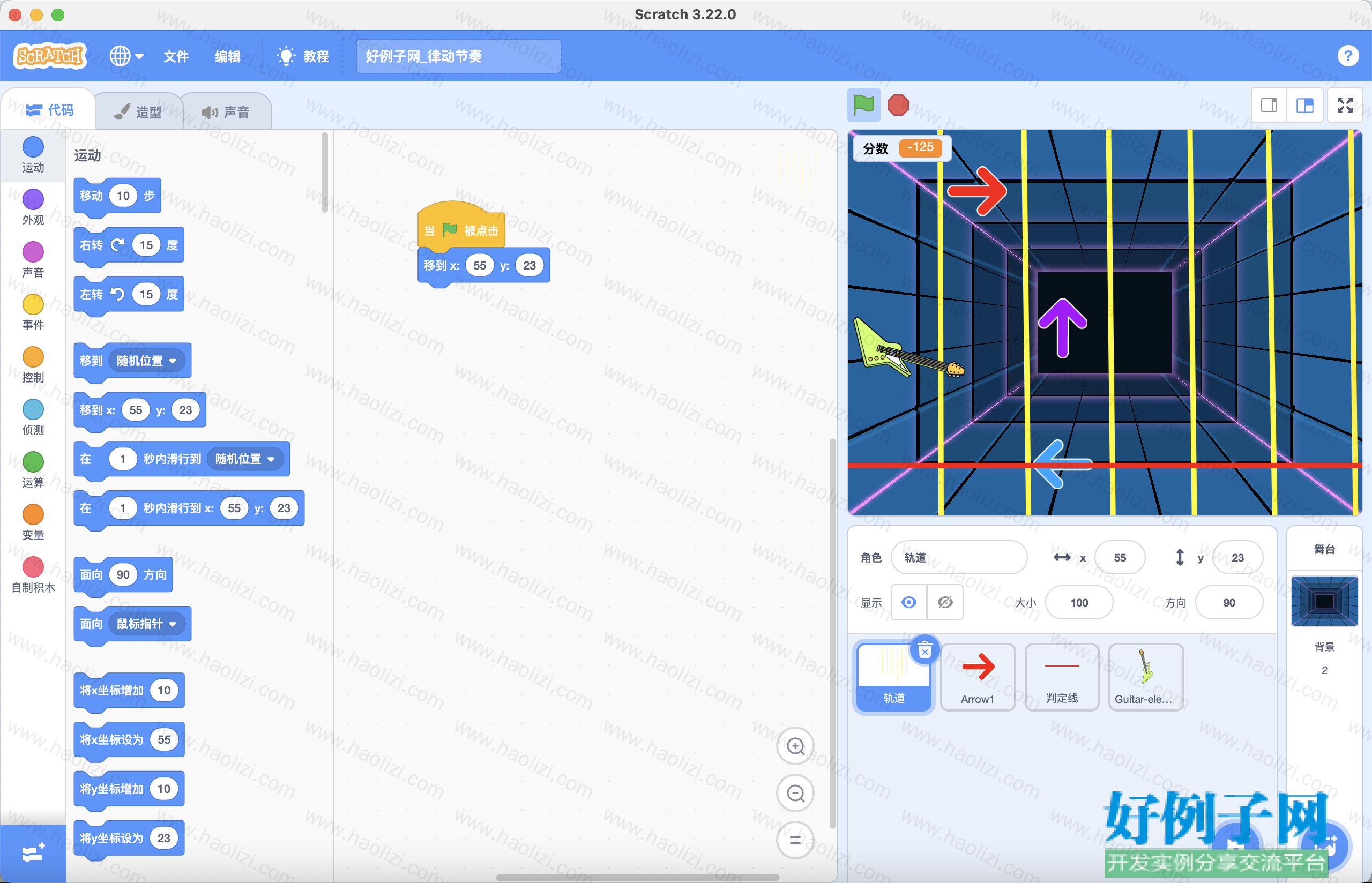This screenshot has height=883, width=1372.
Task: Edit y value in workspace 移到 block
Action: [x=529, y=265]
